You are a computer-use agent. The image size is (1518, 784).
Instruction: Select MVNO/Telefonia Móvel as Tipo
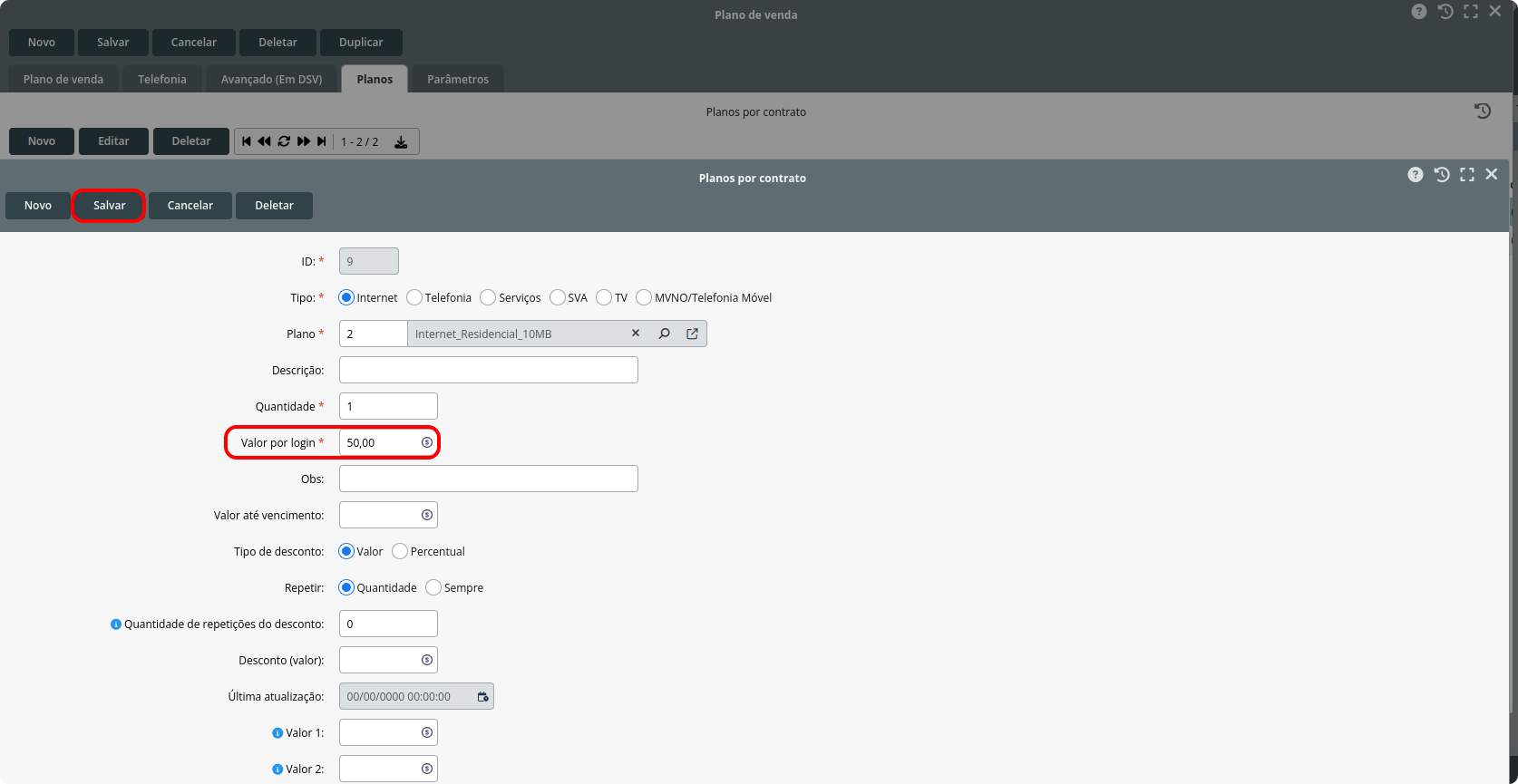coord(644,297)
